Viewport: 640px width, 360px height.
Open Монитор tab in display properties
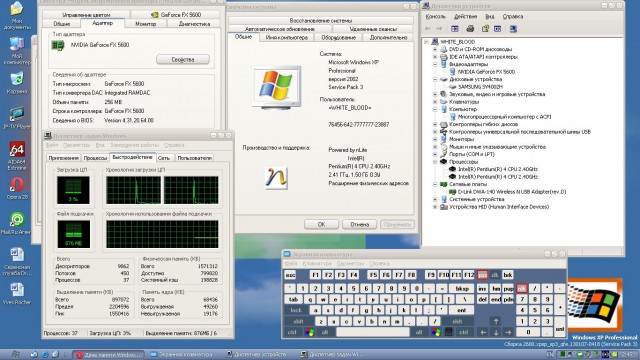(146, 24)
